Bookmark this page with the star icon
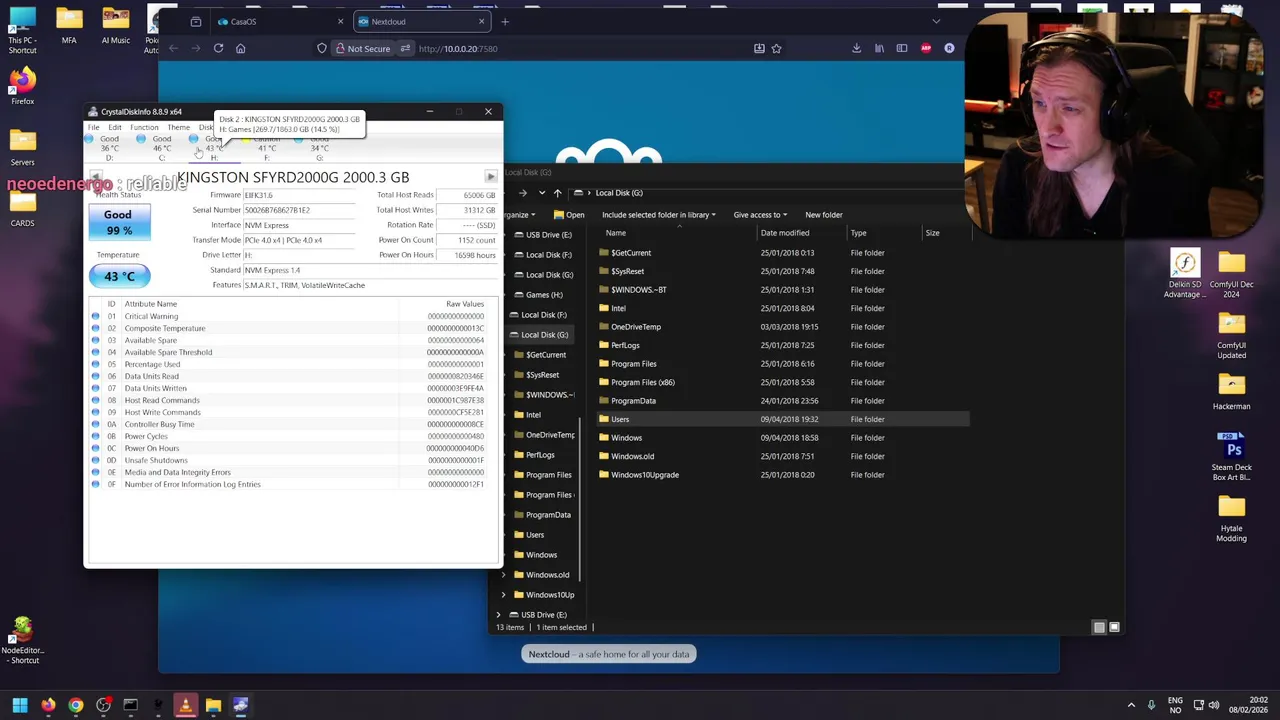Viewport: 1280px width, 720px height. pyautogui.click(x=776, y=48)
